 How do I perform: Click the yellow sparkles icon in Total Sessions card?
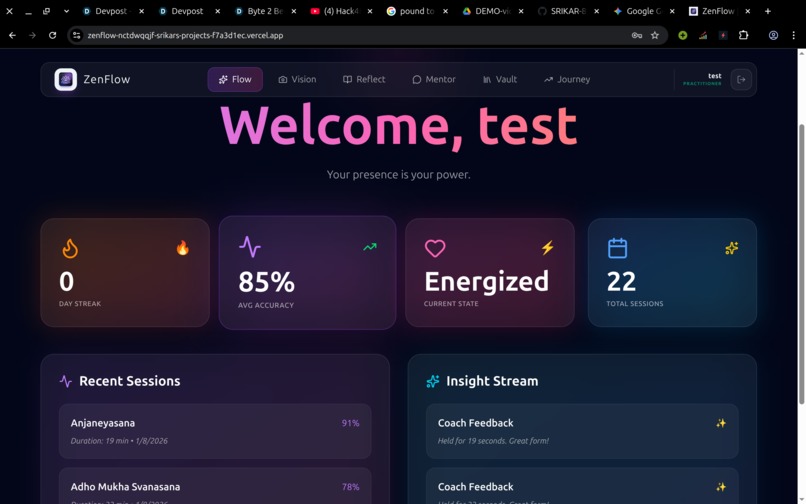pos(731,248)
